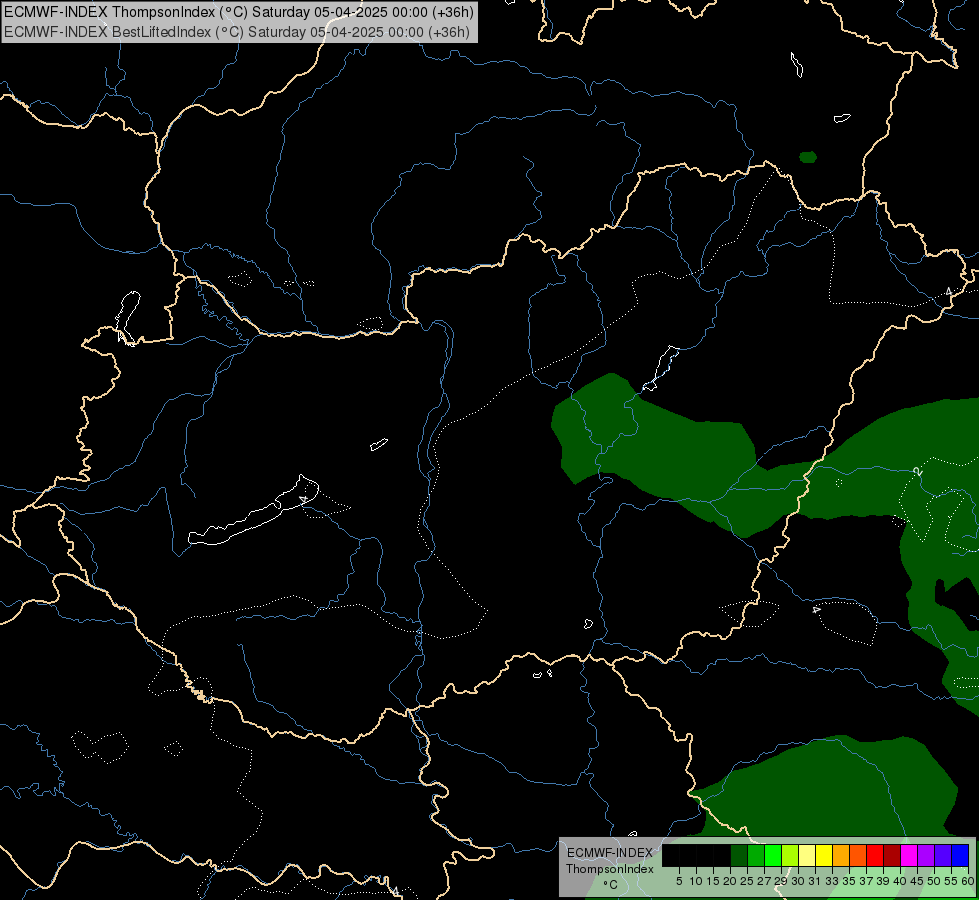Screen dimensions: 979x900
Task: Select the medium green 25-27 legend swatch
Action: pos(756,855)
